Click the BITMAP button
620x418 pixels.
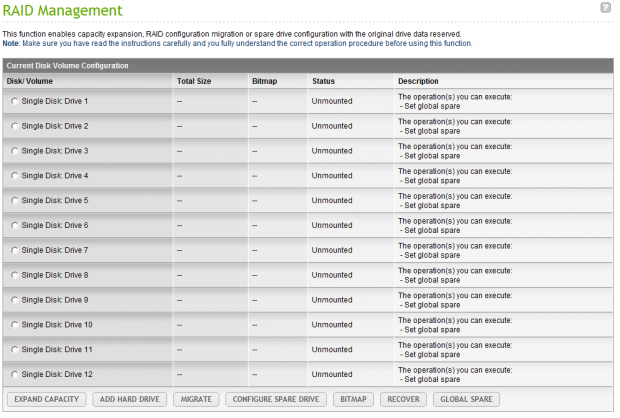[353, 399]
